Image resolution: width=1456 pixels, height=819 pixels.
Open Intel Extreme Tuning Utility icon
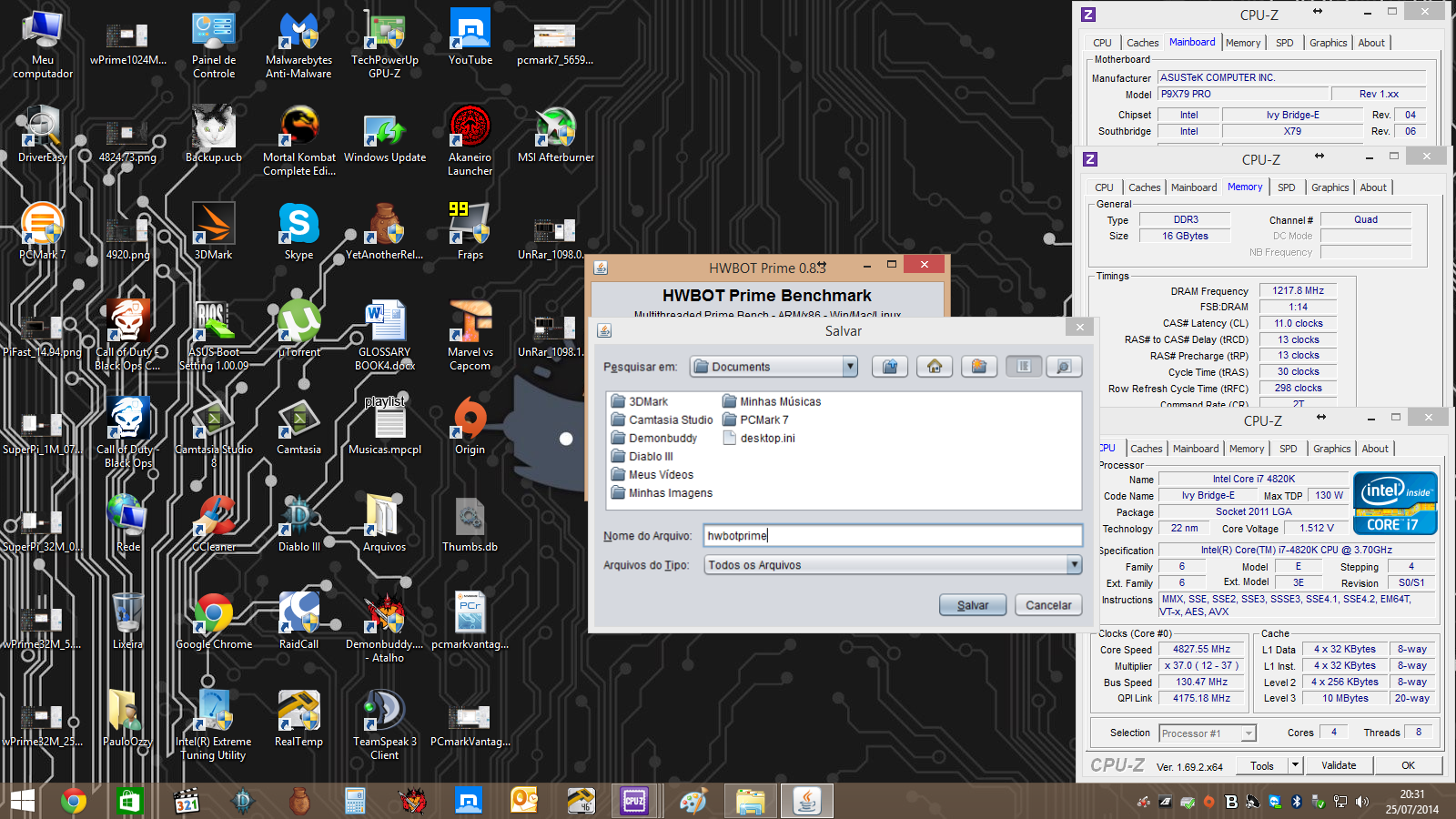214,724
